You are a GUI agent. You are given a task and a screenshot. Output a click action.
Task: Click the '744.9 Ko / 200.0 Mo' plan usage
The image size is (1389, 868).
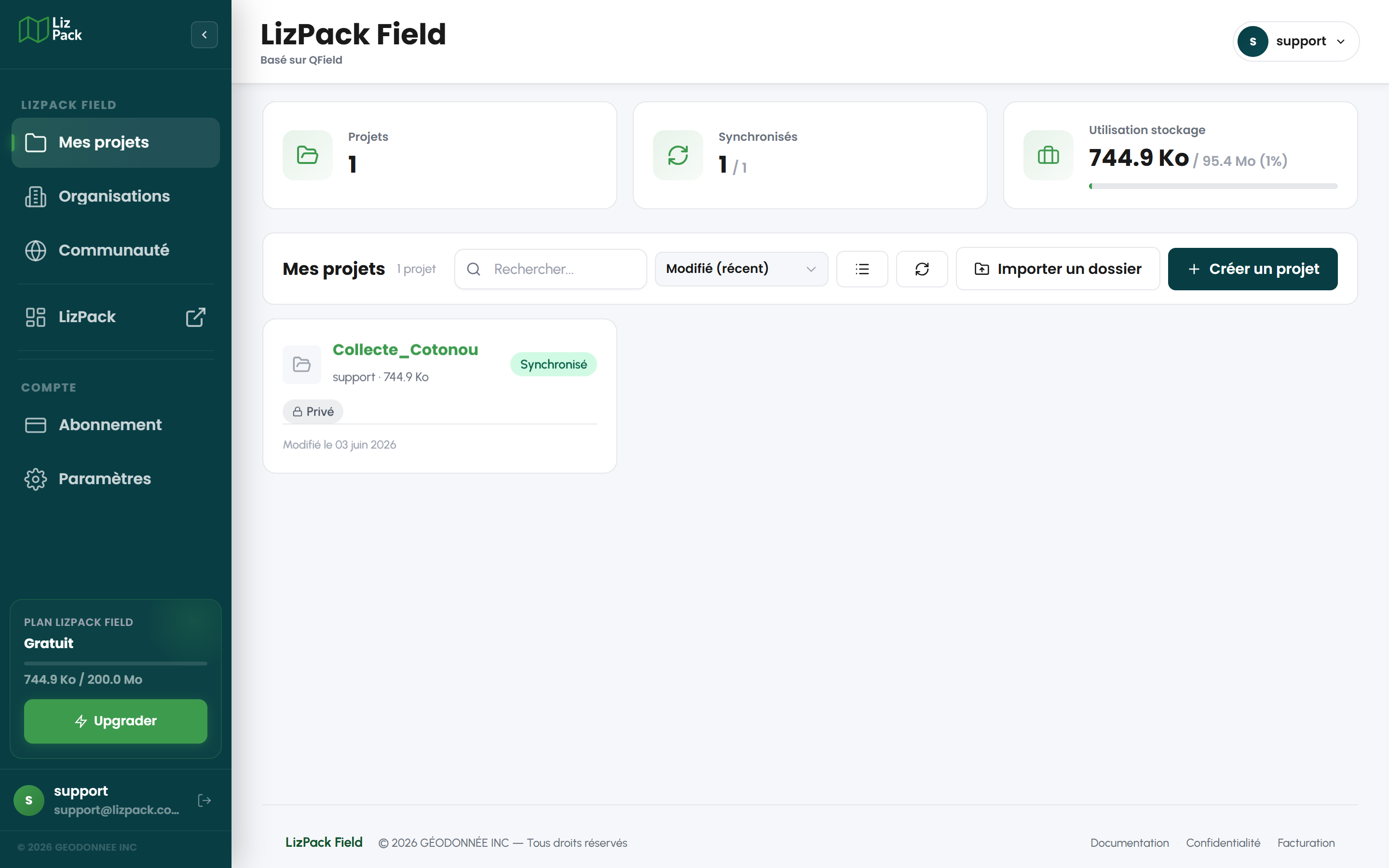[82, 679]
